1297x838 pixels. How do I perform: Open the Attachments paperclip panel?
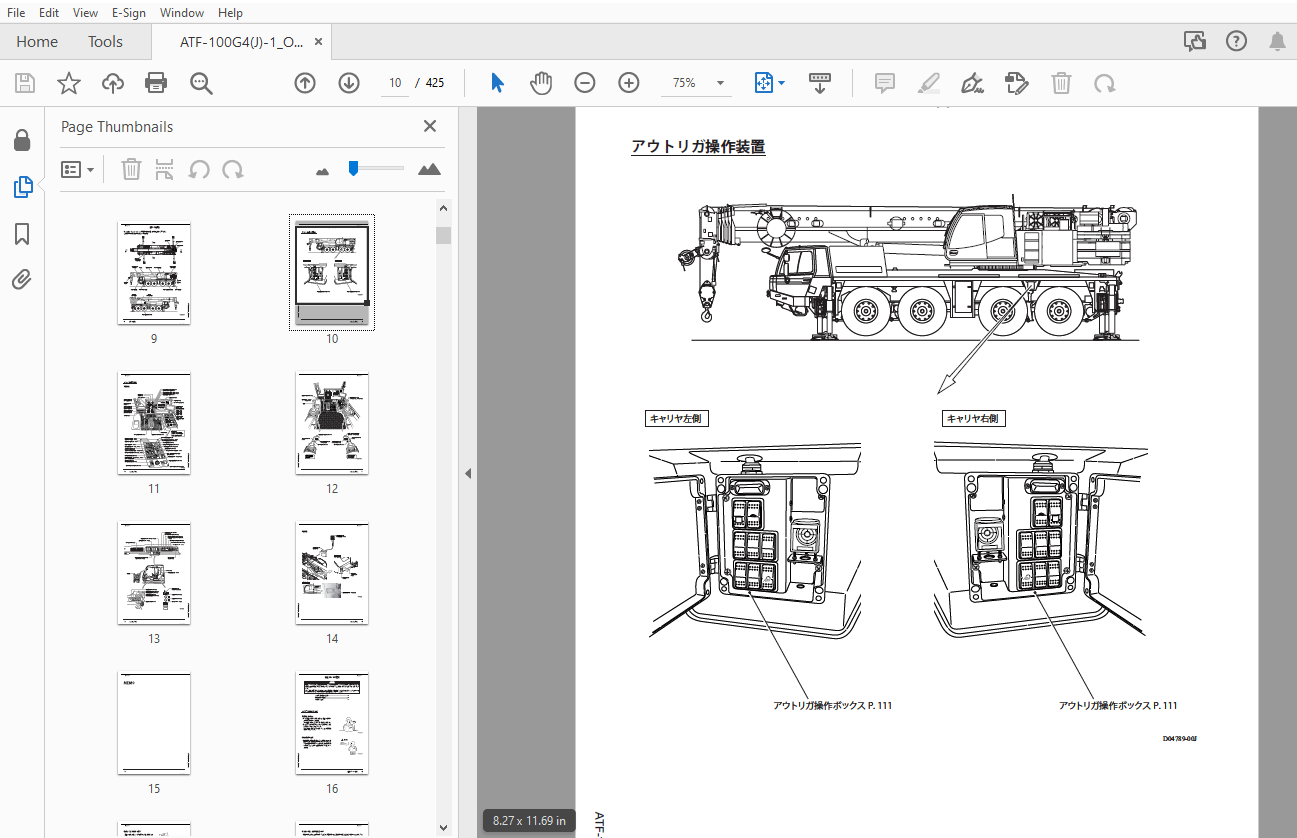coord(22,280)
